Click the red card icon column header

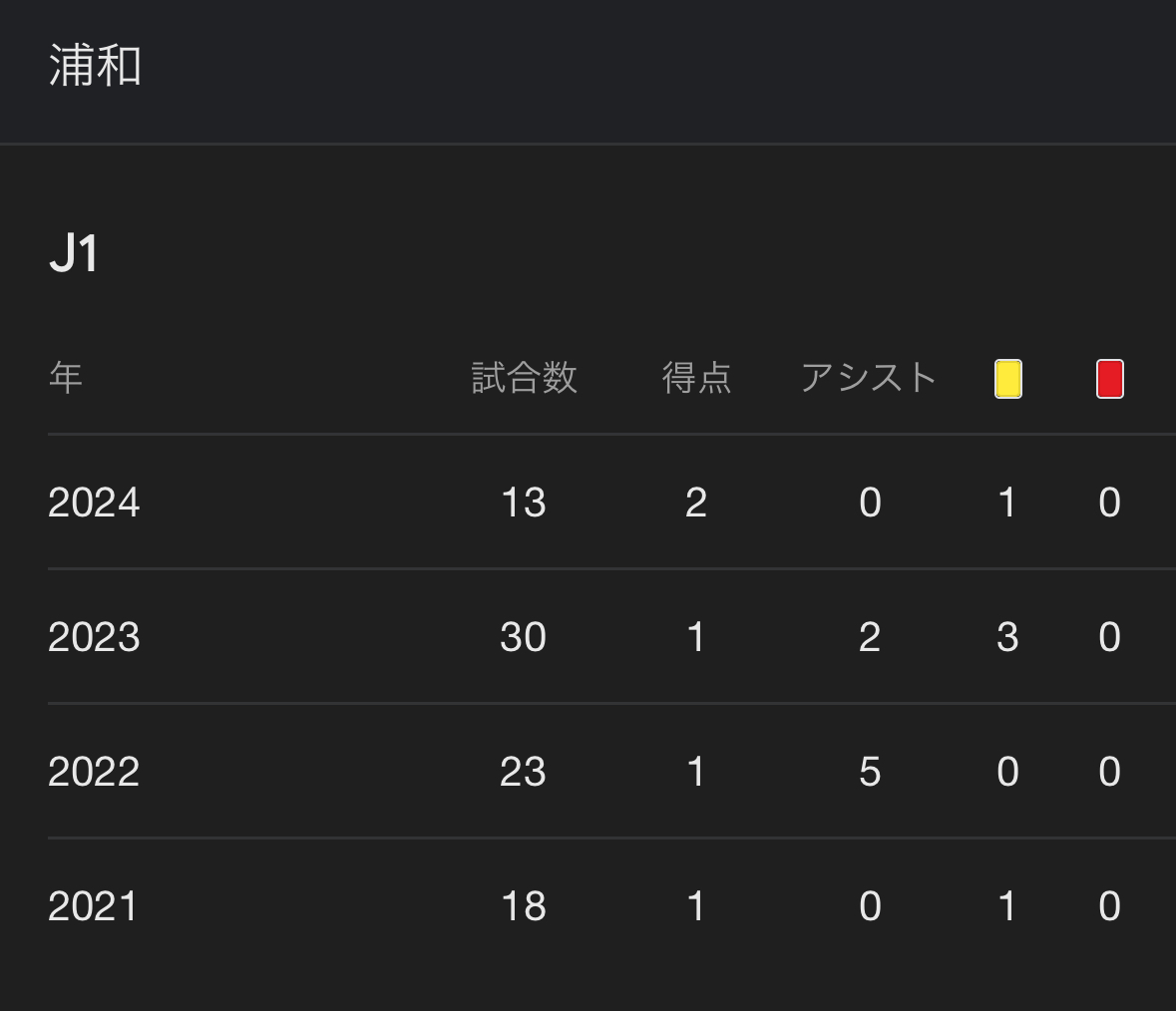pos(1110,379)
